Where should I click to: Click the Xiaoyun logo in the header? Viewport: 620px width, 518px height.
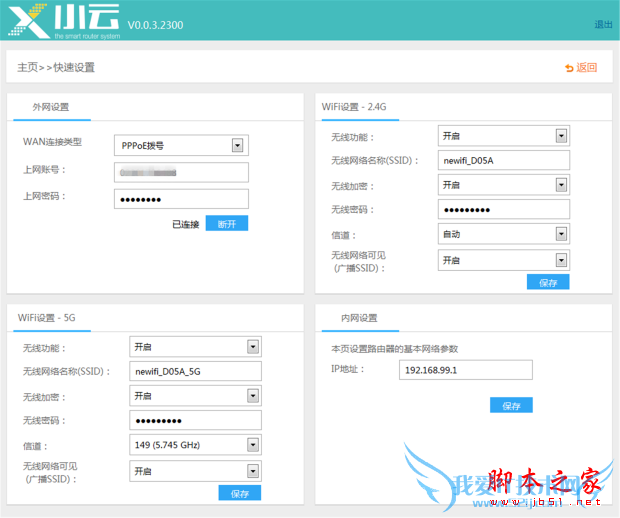[x=64, y=21]
